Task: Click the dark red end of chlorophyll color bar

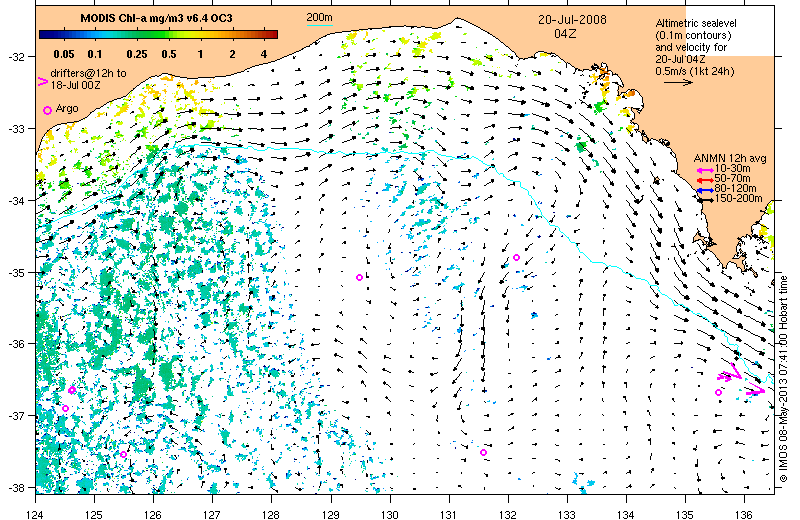Action: coord(273,35)
